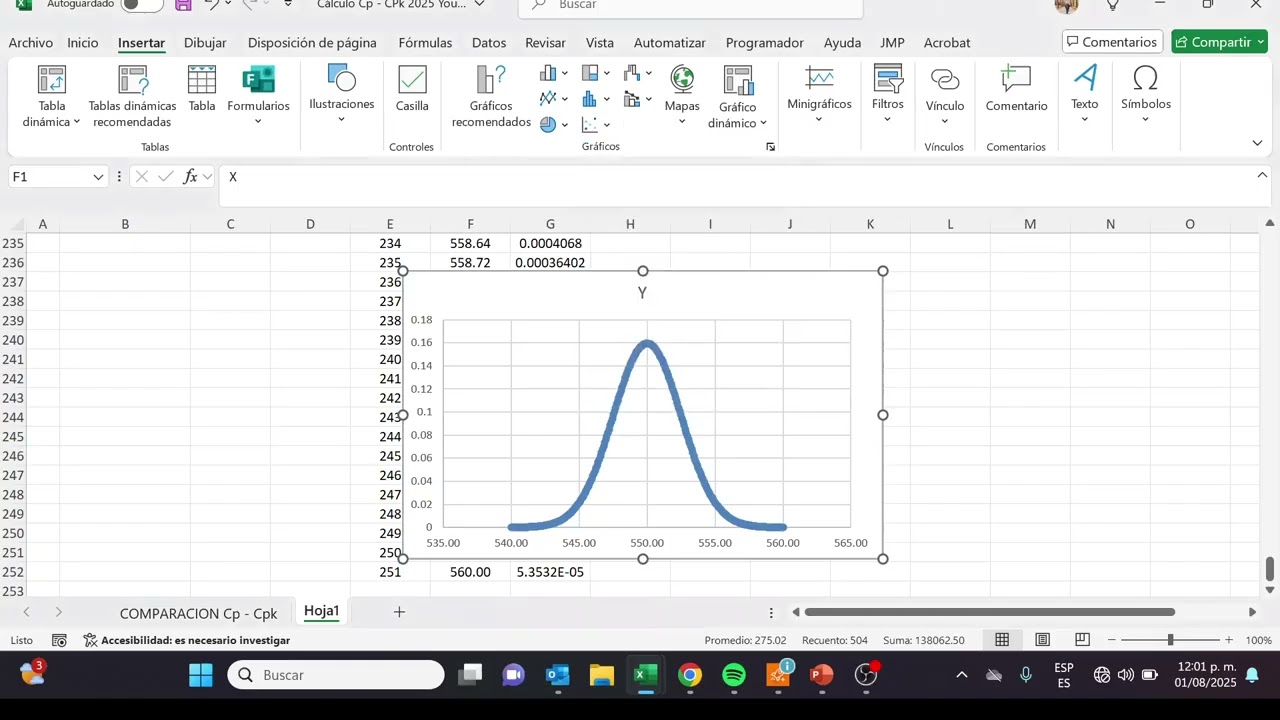Open Gráficos recomendados
This screenshot has width=1280, height=720.
(x=491, y=97)
